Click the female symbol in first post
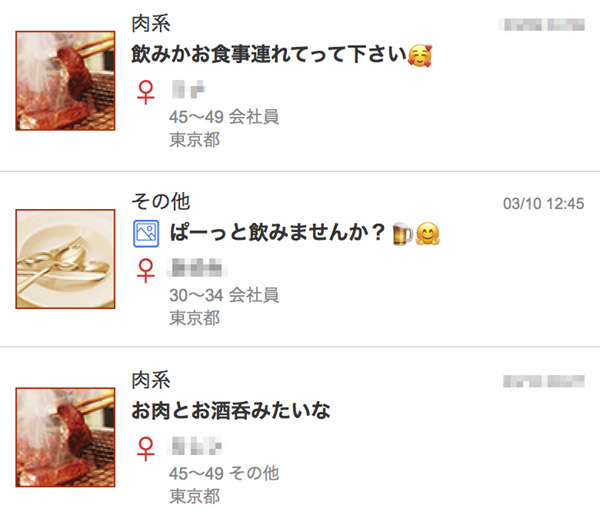Screen dimensions: 600x515 [145, 92]
